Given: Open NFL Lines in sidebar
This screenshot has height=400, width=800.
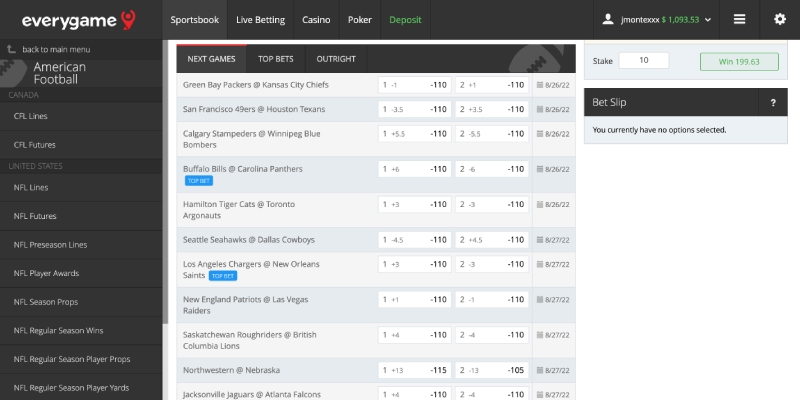Looking at the screenshot, I should [81, 188].
